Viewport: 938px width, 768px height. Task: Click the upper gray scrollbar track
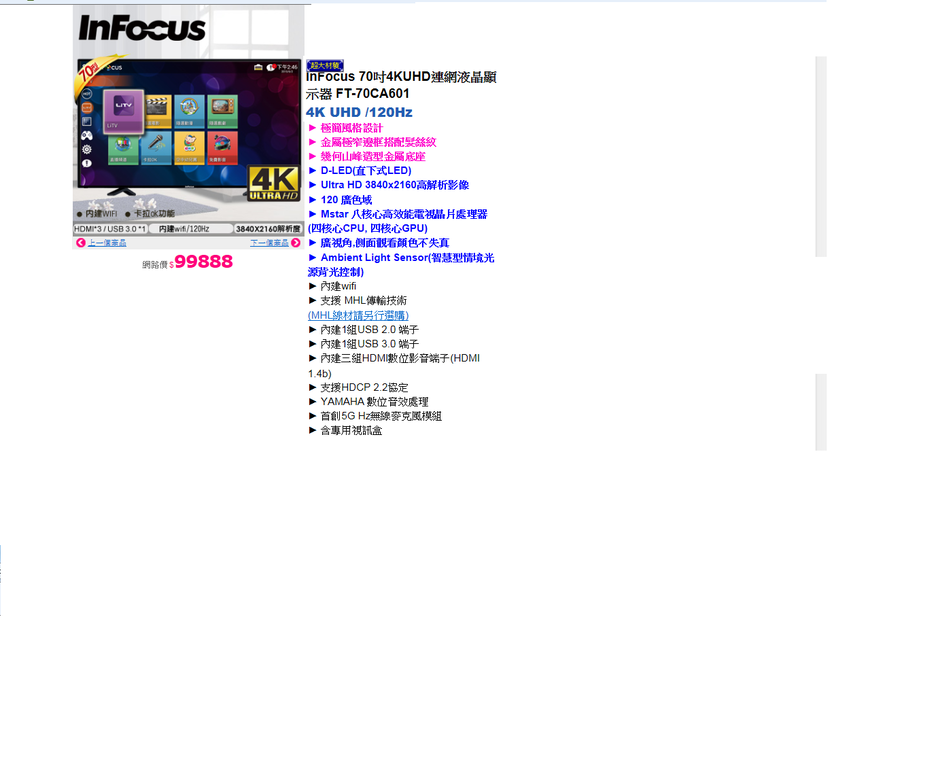click(x=821, y=157)
